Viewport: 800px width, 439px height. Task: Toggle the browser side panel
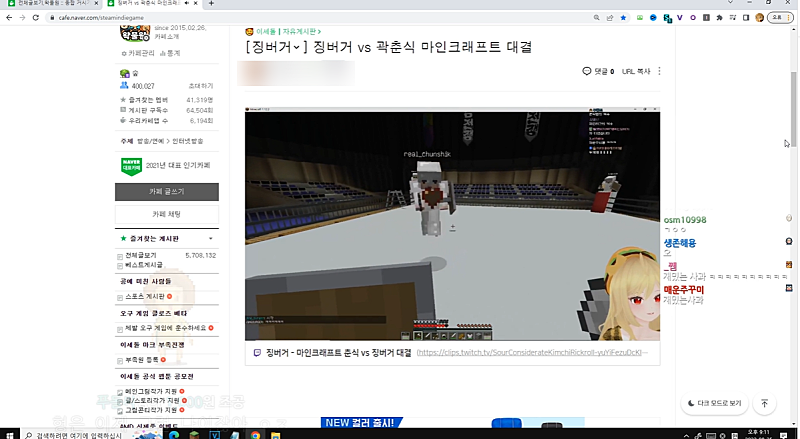pyautogui.click(x=746, y=17)
